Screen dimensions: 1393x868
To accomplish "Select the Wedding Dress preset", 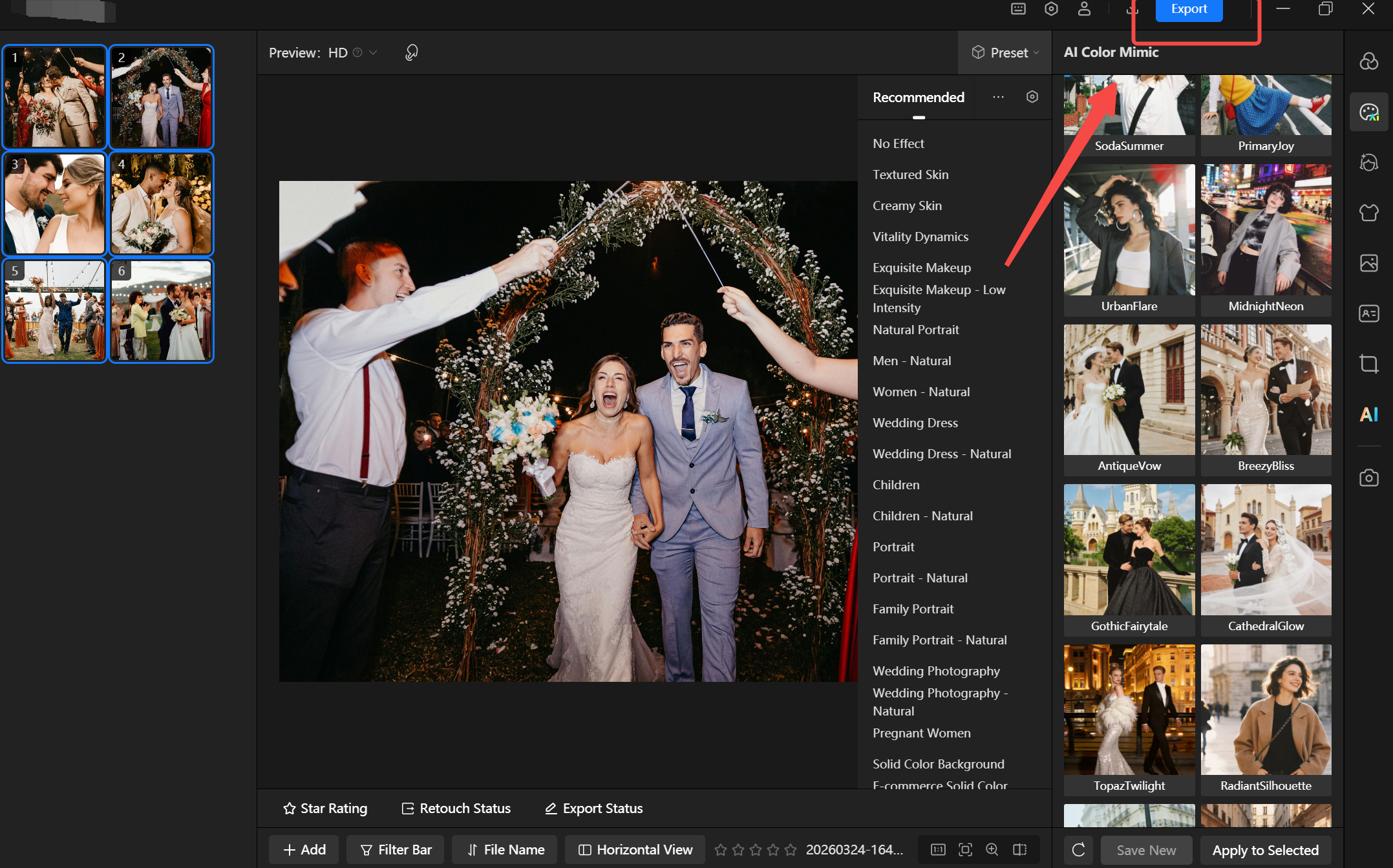I will click(x=915, y=423).
